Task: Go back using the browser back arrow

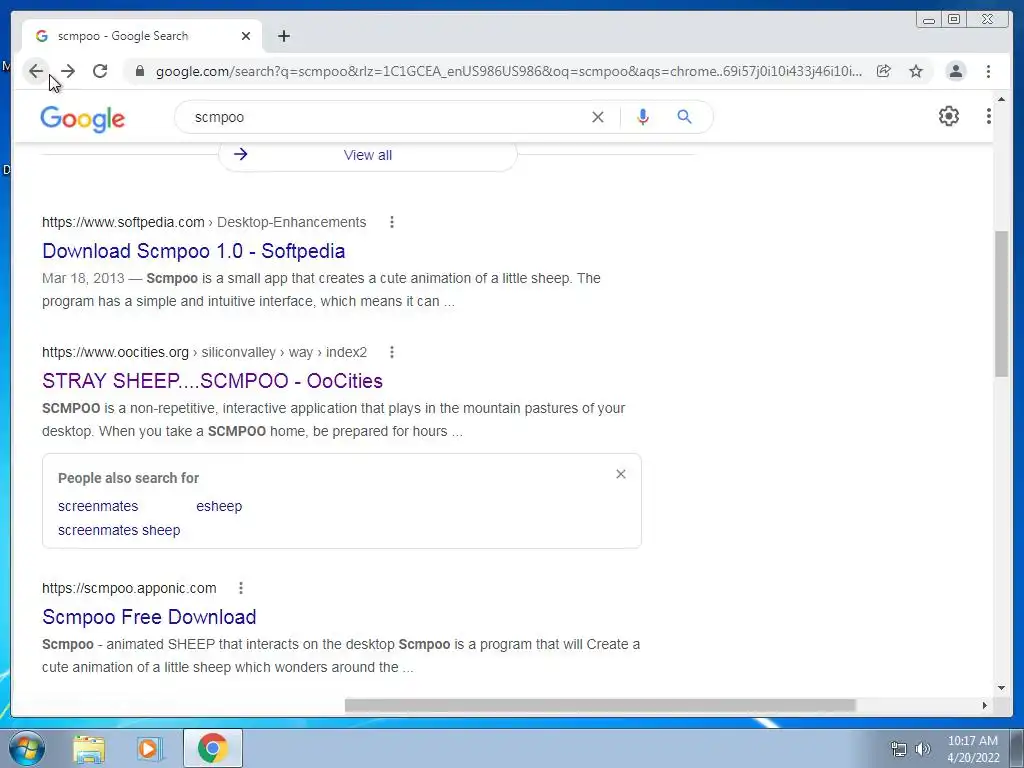Action: 36,71
